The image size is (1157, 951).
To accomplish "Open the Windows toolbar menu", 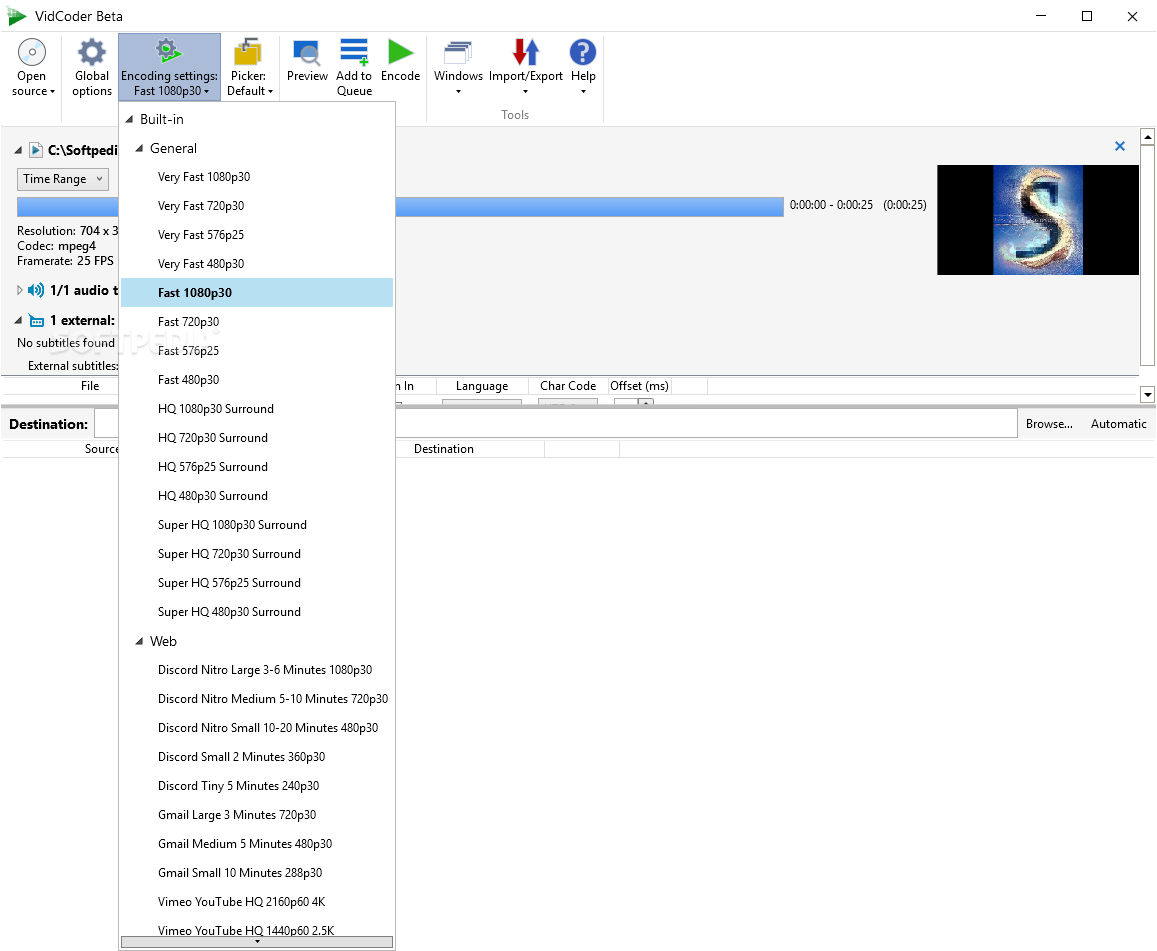I will [x=458, y=67].
